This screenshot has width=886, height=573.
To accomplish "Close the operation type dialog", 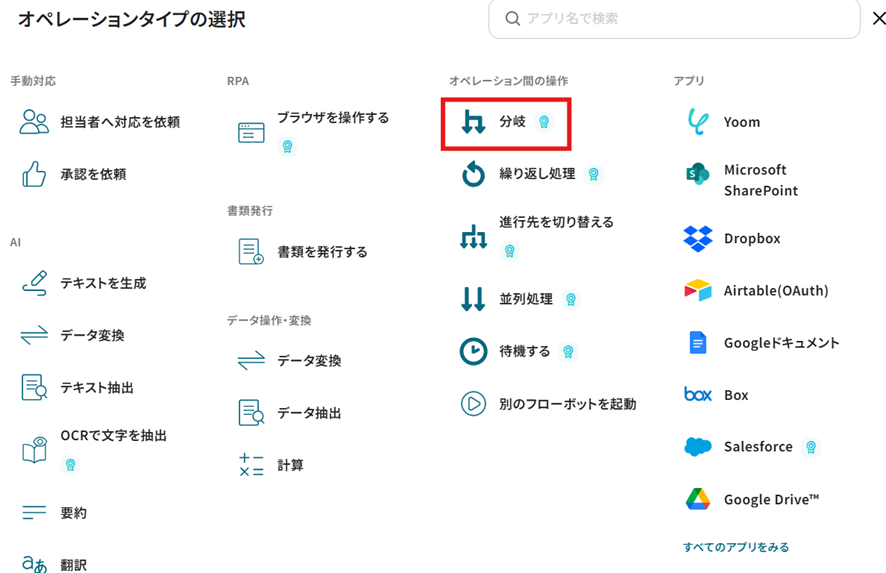I will [x=878, y=19].
